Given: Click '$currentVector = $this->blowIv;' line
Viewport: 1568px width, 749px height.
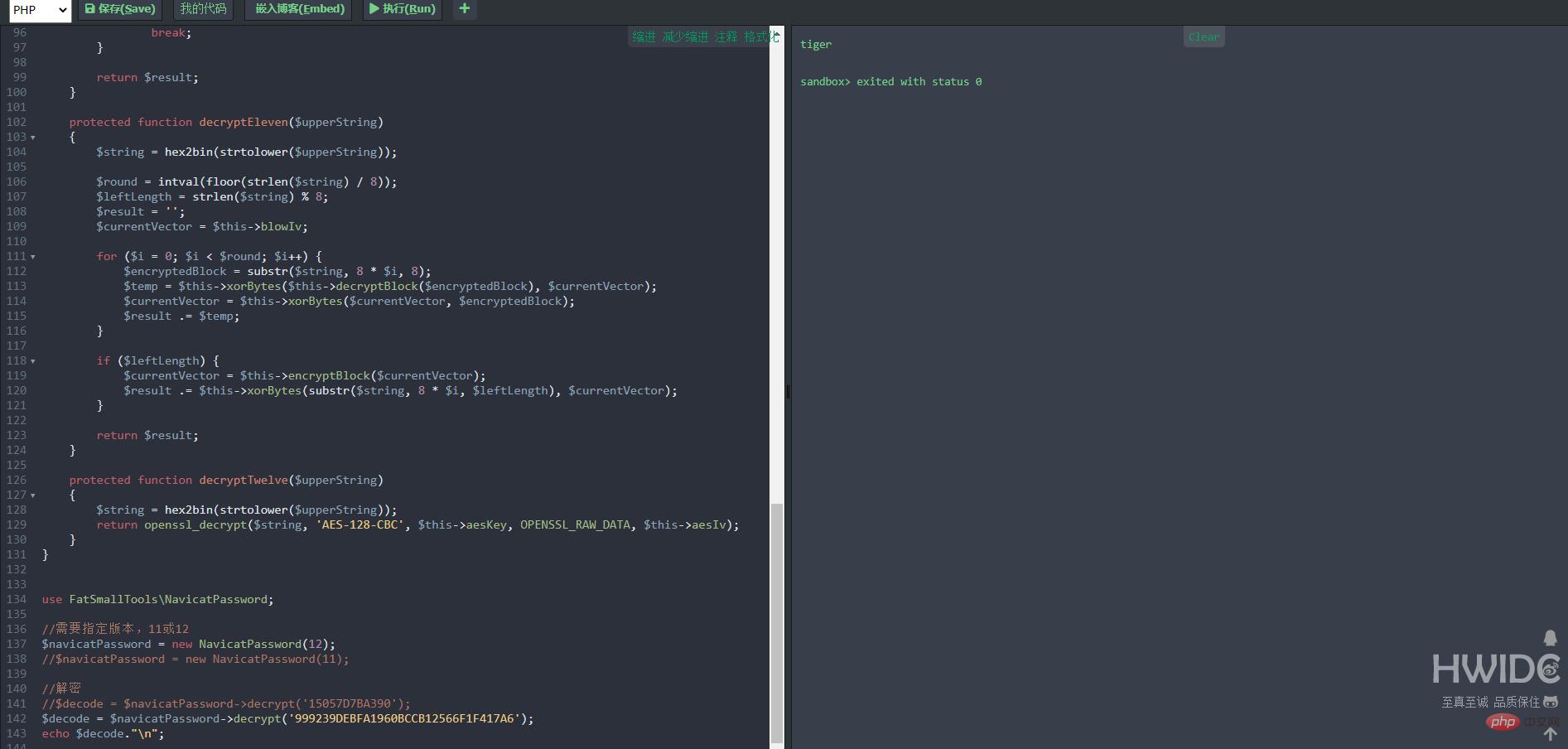Looking at the screenshot, I should (x=202, y=227).
